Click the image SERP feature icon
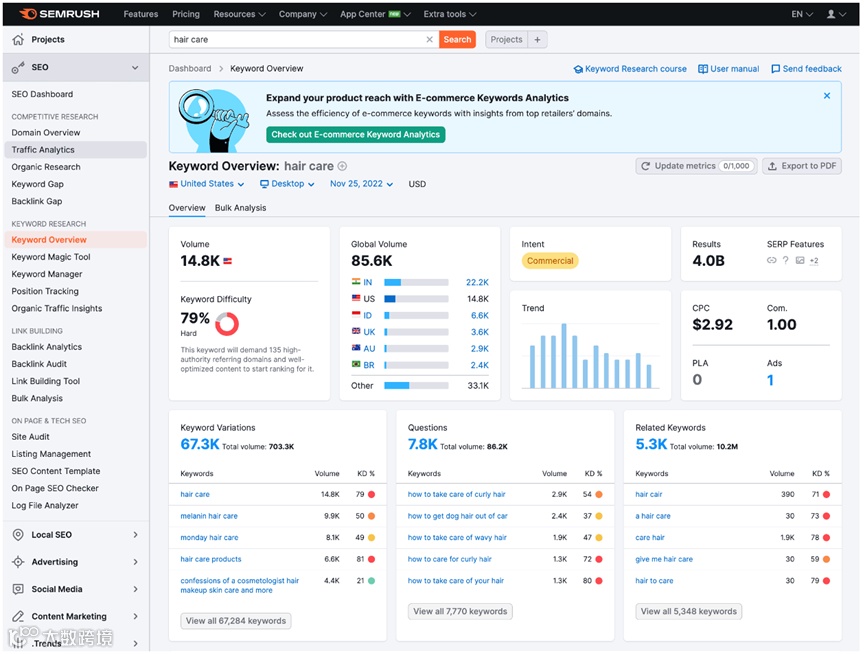This screenshot has height=654, width=865. pos(800,260)
